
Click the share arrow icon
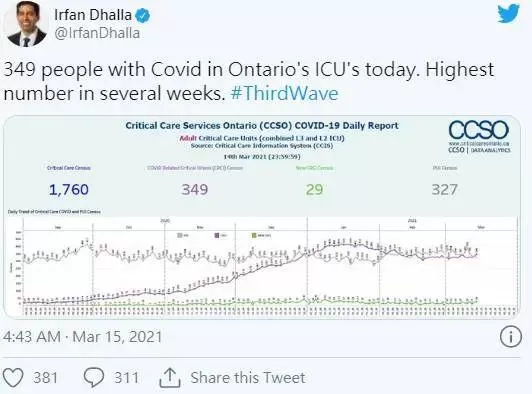tap(170, 378)
